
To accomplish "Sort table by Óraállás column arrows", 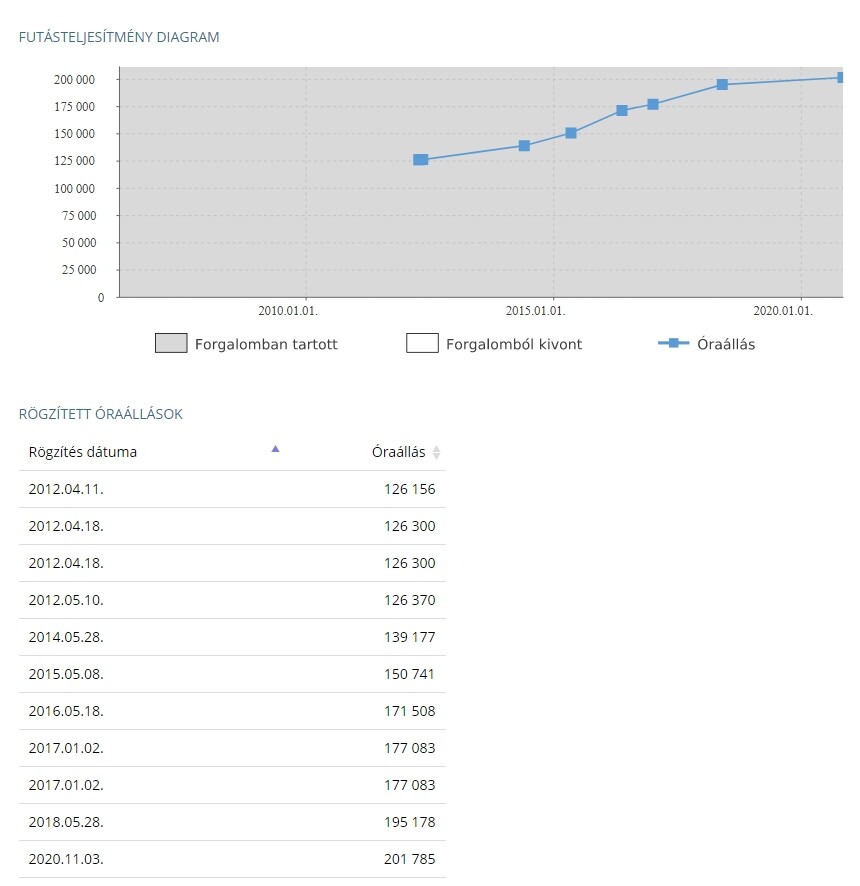I will coord(436,453).
